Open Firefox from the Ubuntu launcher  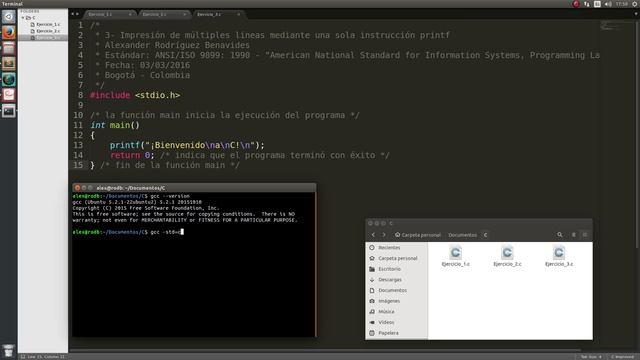[x=9, y=32]
